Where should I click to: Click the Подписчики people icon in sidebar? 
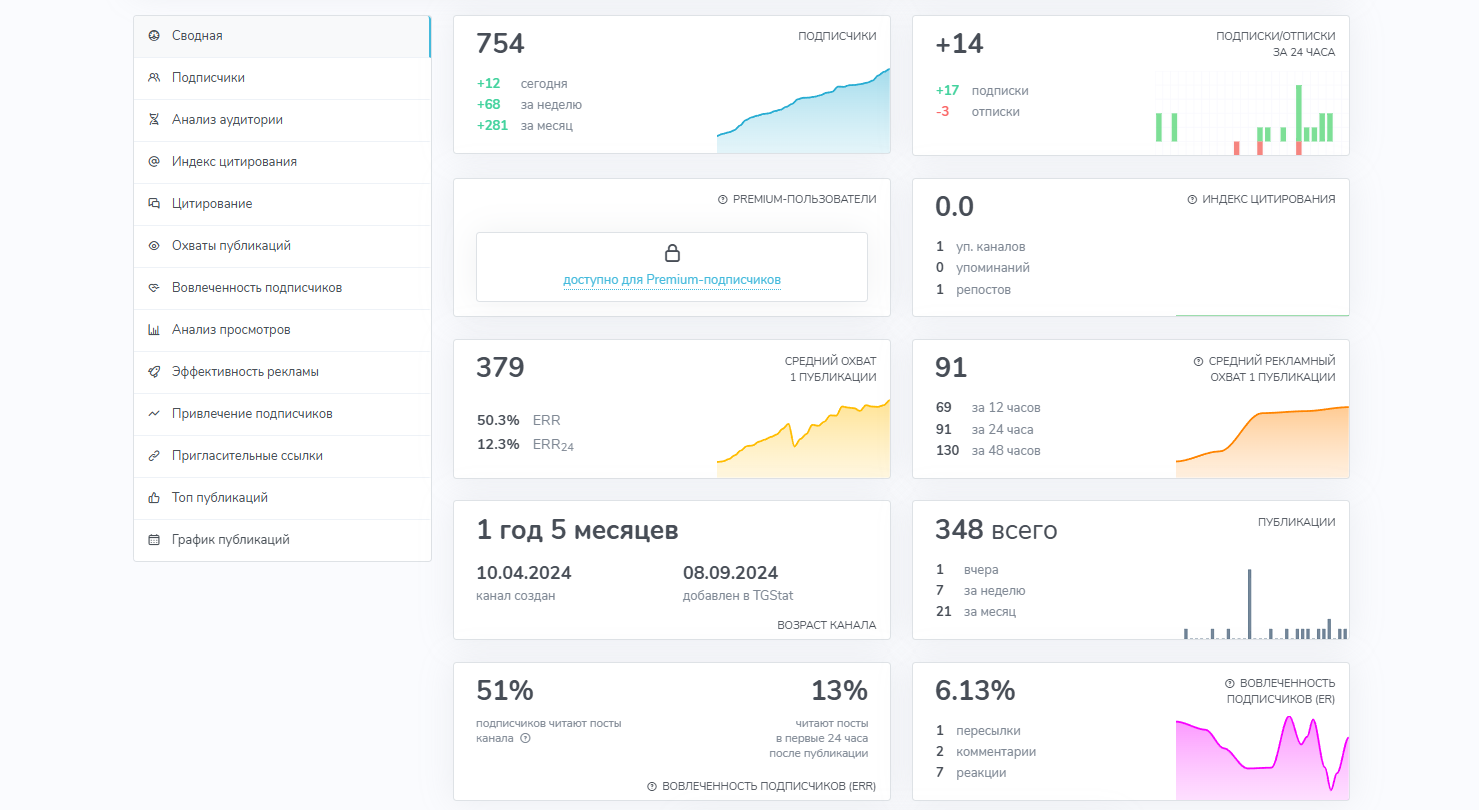tap(154, 78)
